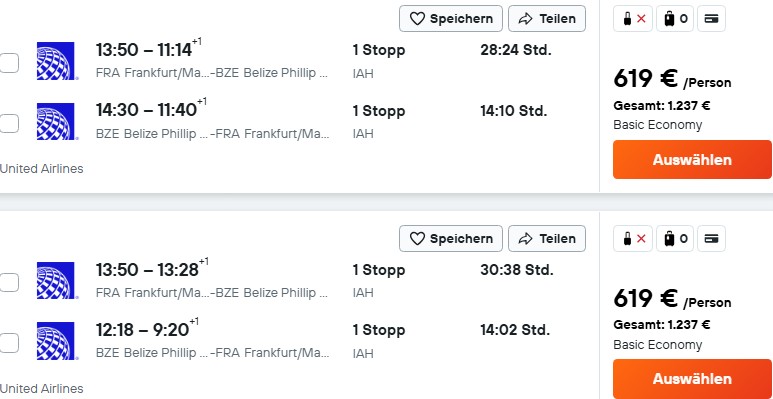Viewport: 773px width, 399px height.
Task: Click checked baggage 0 icon in first offer
Action: 675,19
